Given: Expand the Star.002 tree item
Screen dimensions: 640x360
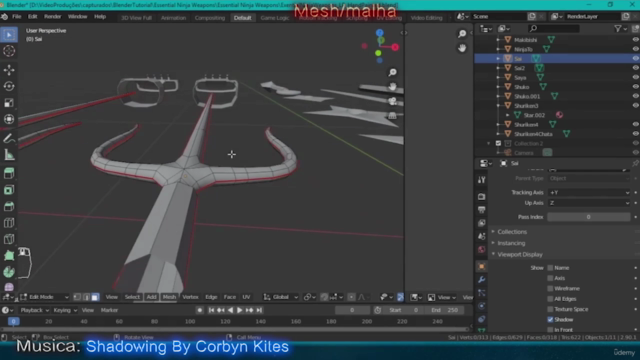Looking at the screenshot, I should (x=508, y=115).
